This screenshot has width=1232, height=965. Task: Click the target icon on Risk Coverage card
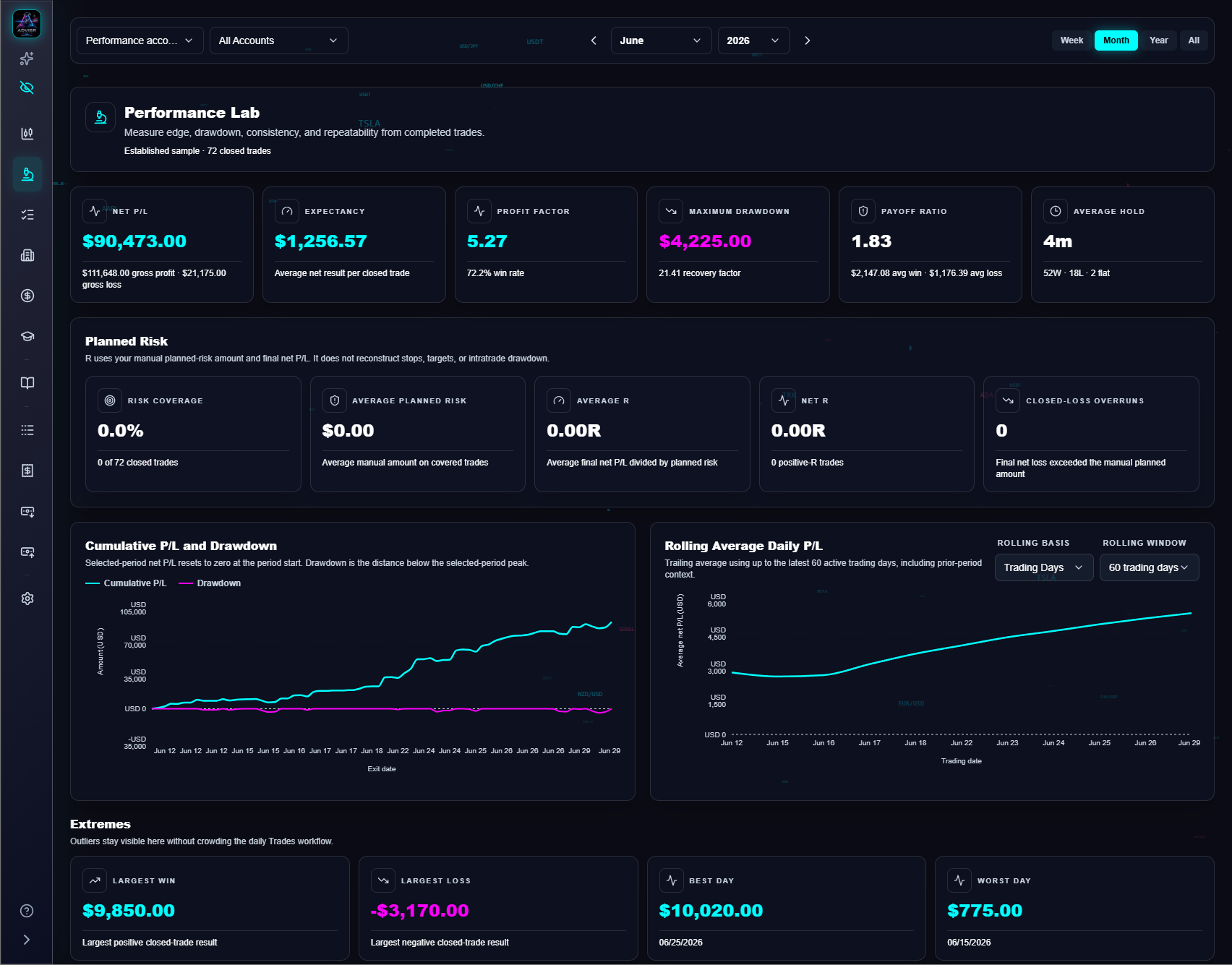(110, 400)
